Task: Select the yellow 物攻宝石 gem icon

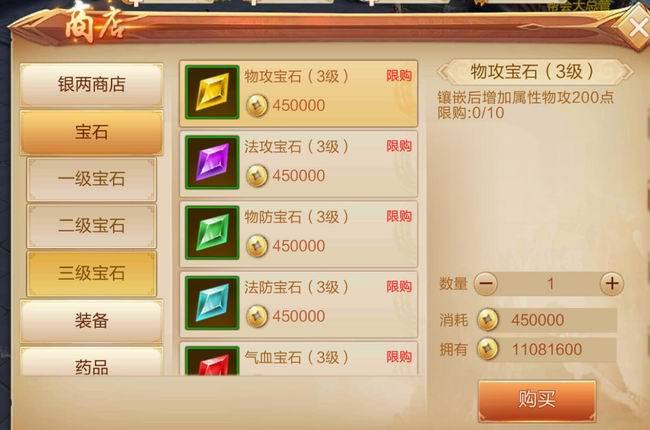Action: pos(212,92)
